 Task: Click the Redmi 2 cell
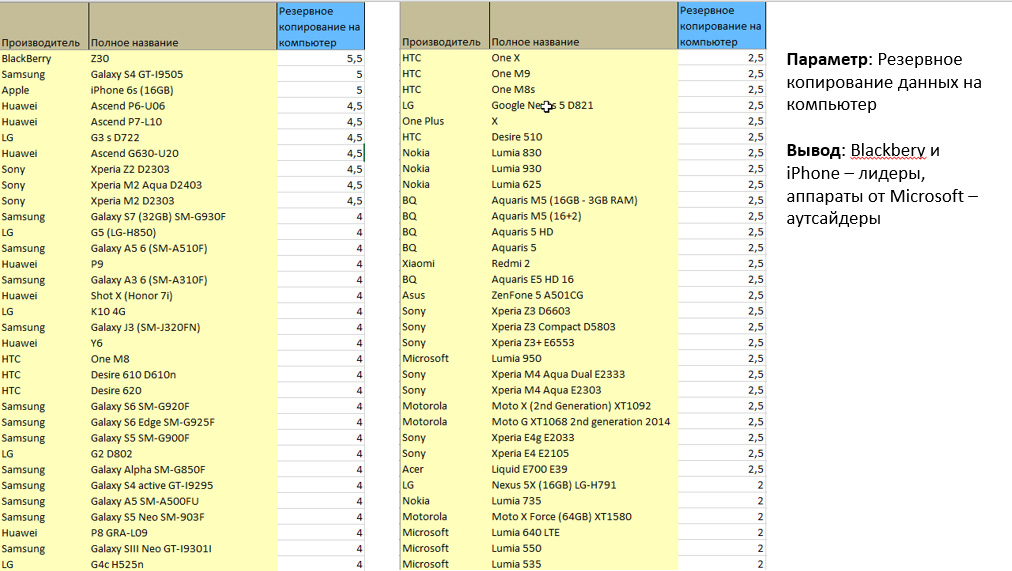point(584,263)
